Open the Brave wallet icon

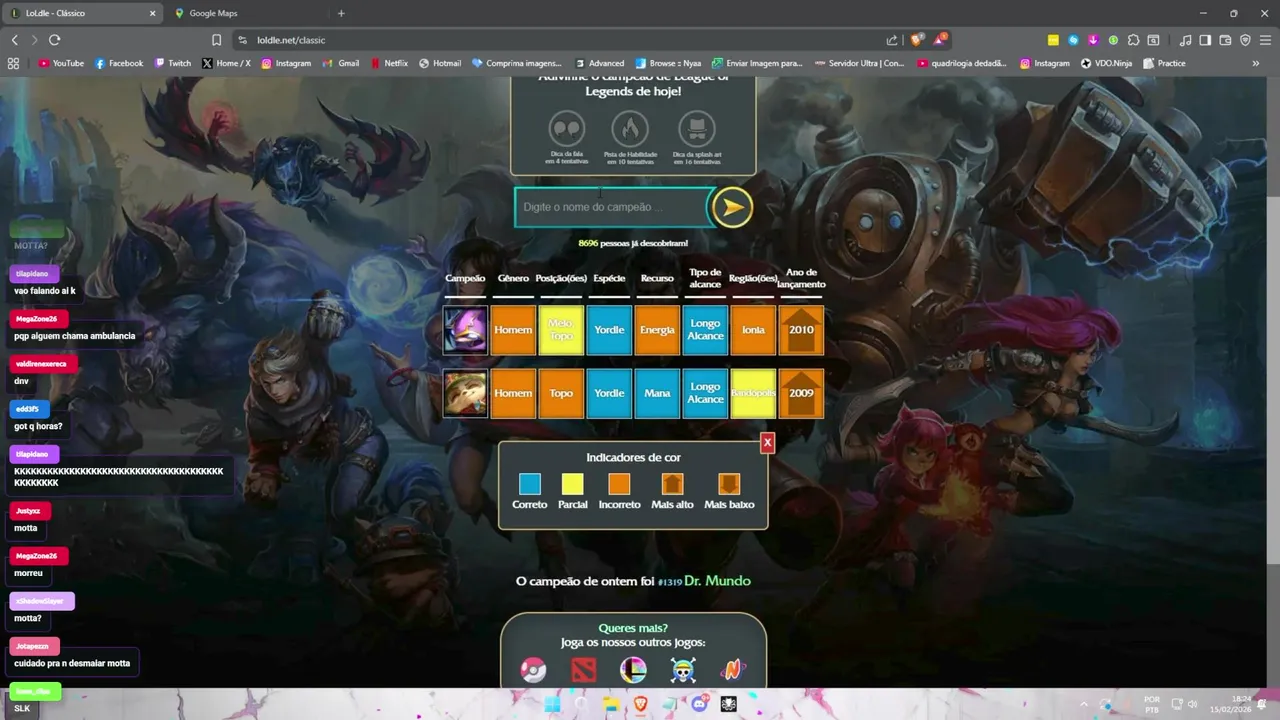(1225, 40)
